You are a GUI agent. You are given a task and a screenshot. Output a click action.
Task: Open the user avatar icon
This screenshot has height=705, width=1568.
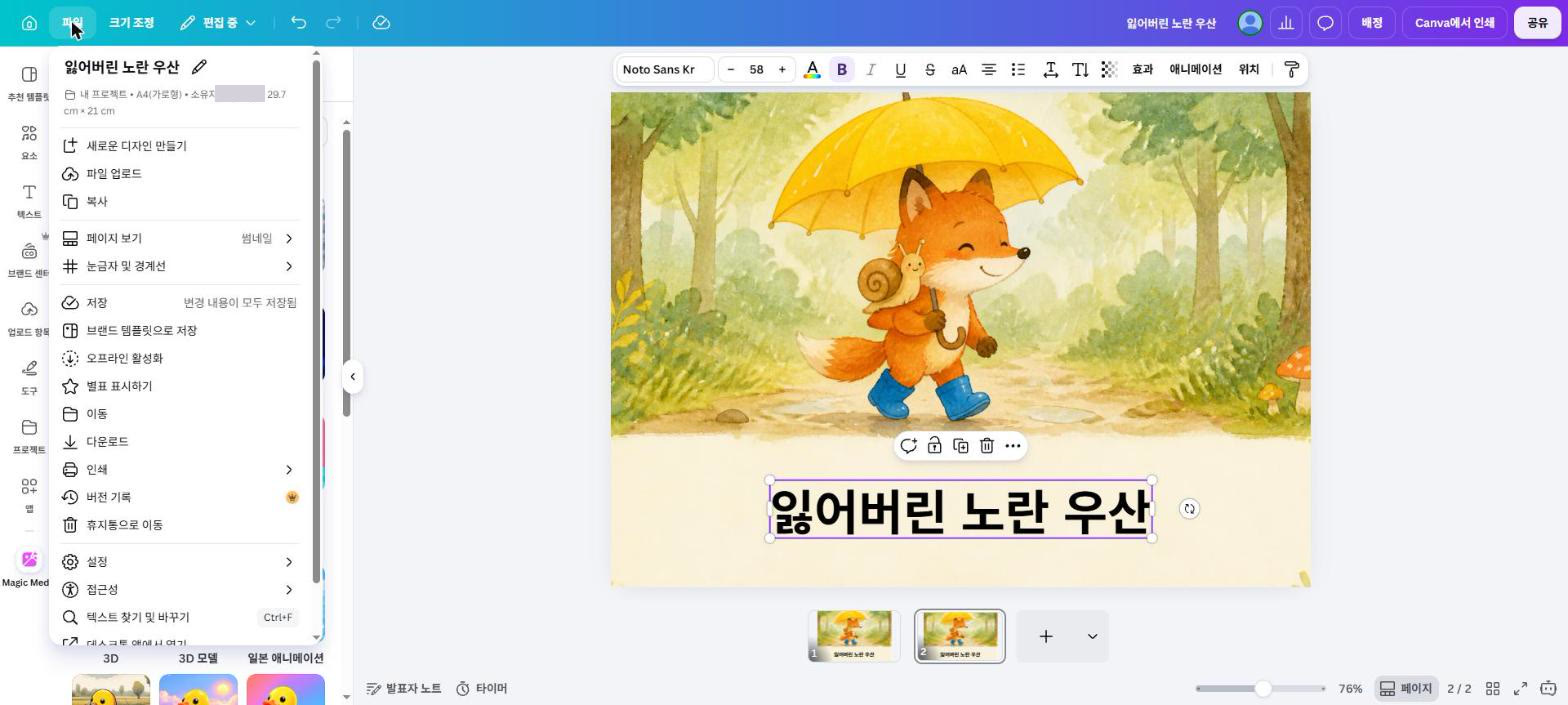point(1250,22)
